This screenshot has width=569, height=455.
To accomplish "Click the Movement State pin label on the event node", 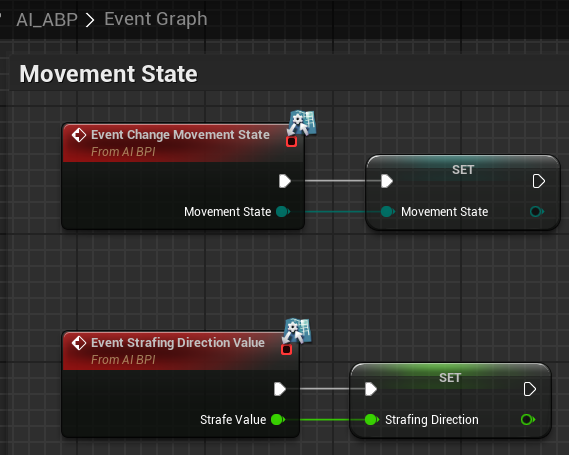I will coord(228,212).
